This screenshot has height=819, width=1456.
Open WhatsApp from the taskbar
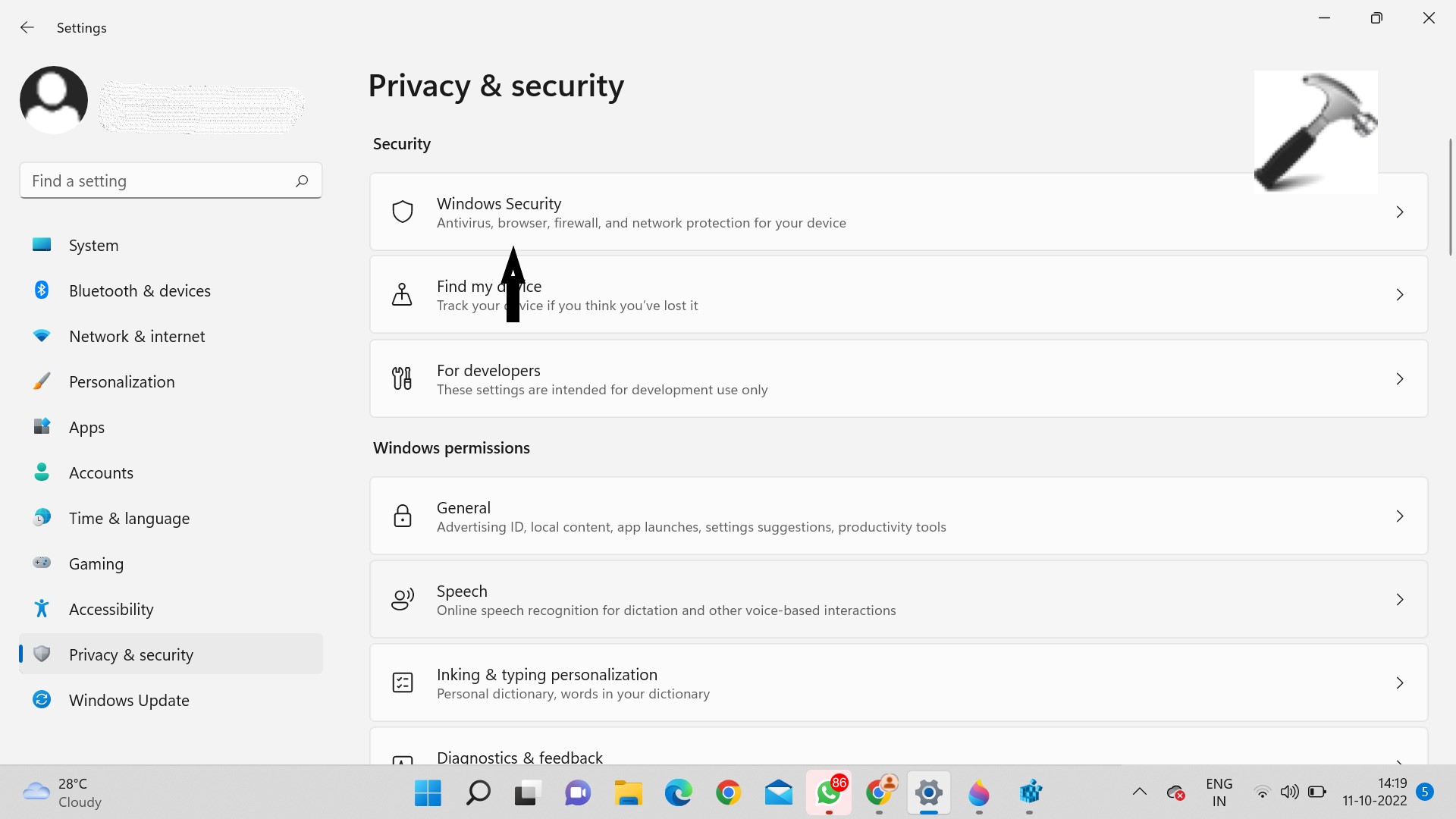coord(828,793)
